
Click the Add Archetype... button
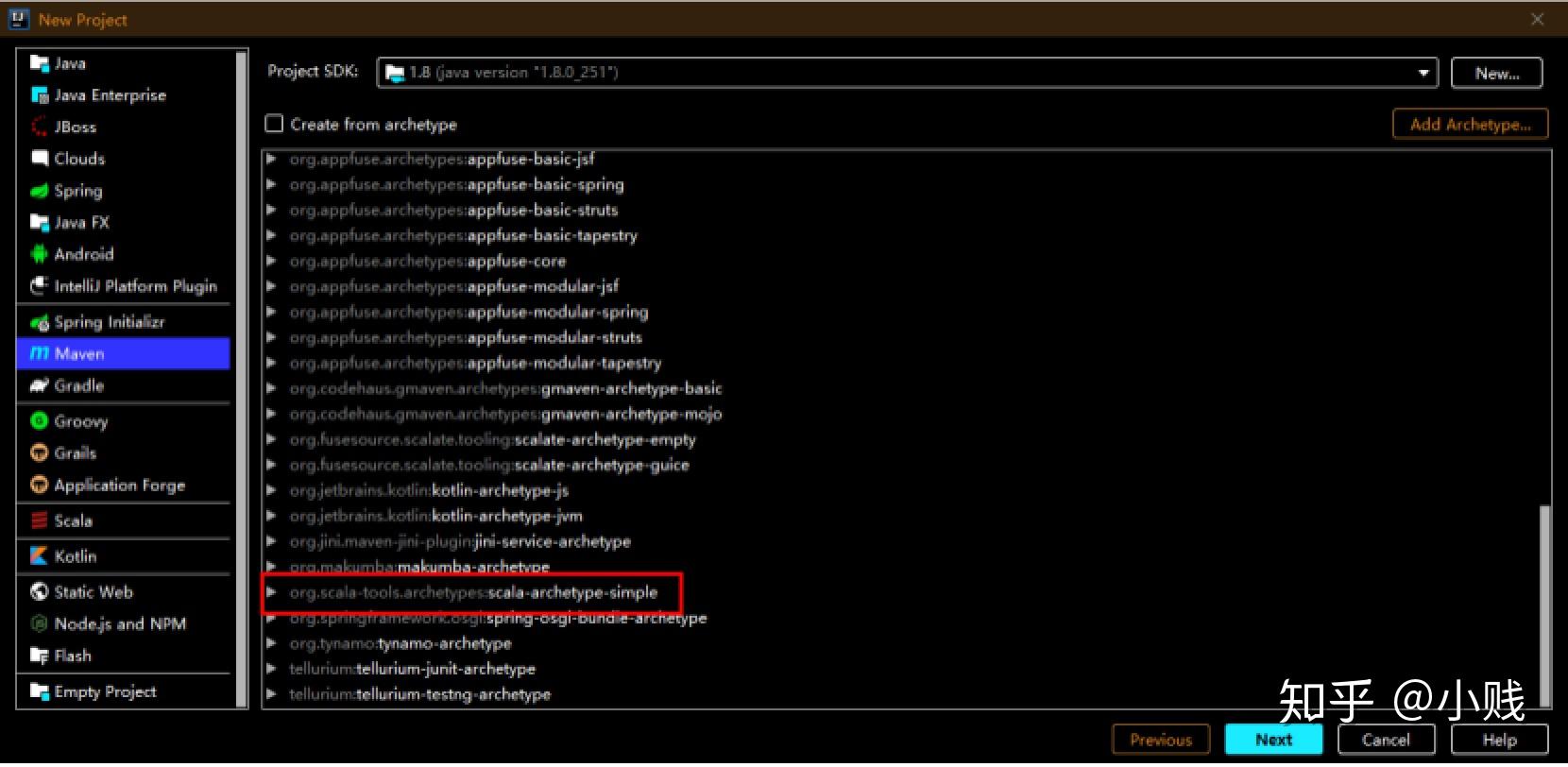coord(1471,124)
